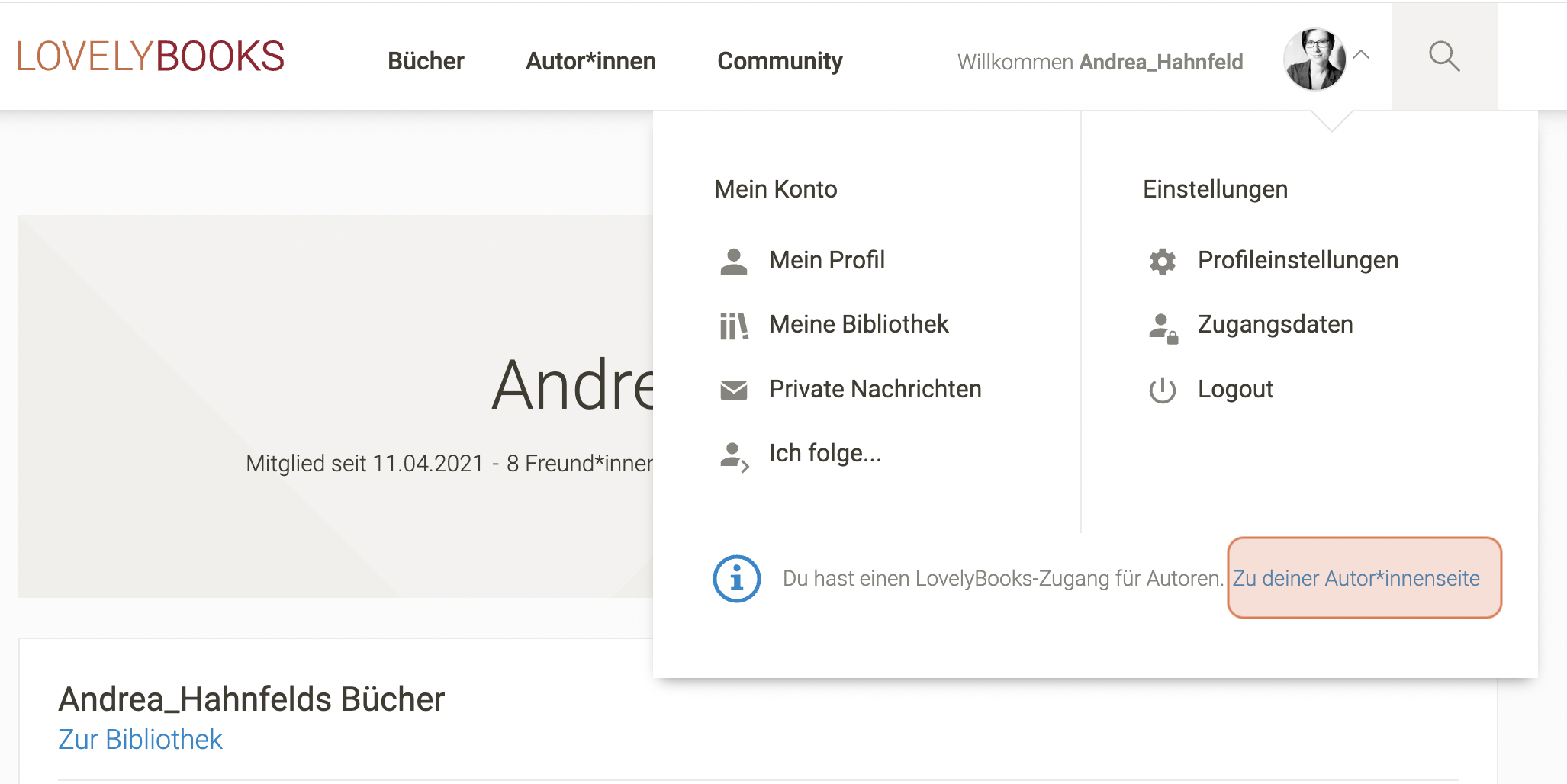Click the books icon beside Meine Bibliothek
This screenshot has width=1567, height=784.
(734, 326)
